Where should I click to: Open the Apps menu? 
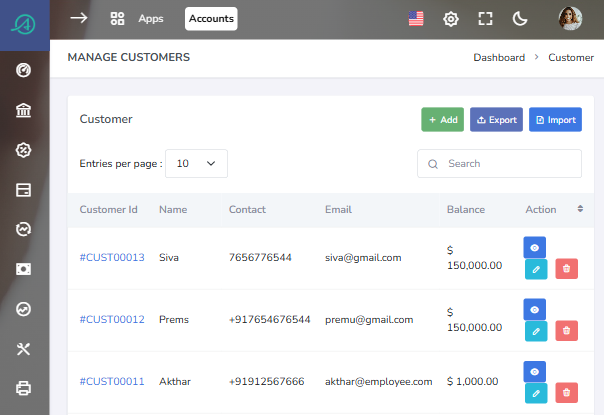coord(138,19)
